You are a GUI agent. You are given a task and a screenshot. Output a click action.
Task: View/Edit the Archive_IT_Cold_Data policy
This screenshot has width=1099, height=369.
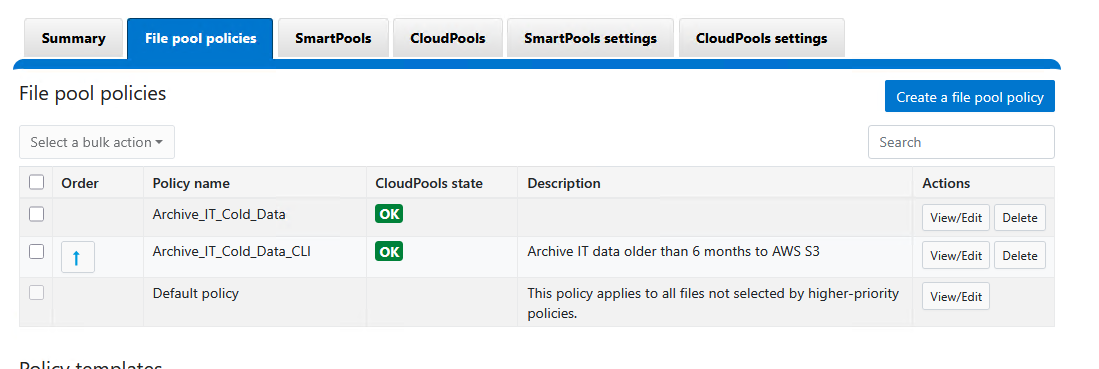pos(956,217)
